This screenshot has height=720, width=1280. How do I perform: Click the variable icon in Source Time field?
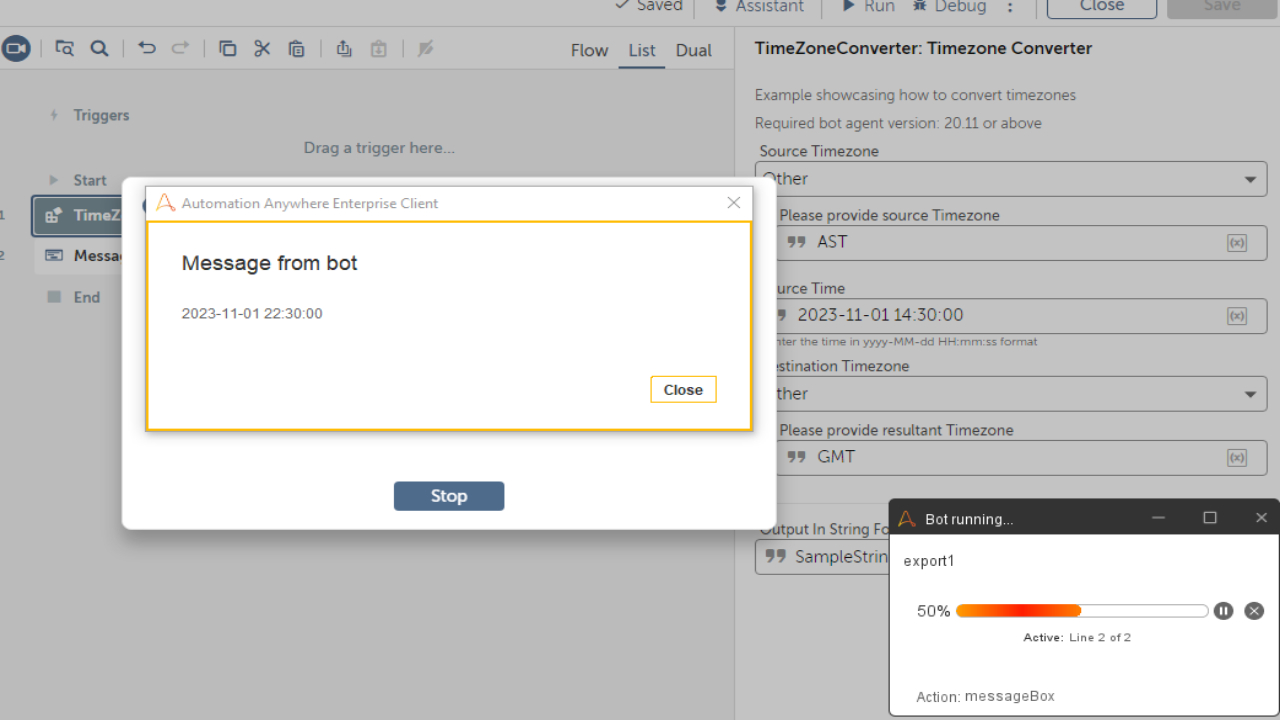point(1237,316)
